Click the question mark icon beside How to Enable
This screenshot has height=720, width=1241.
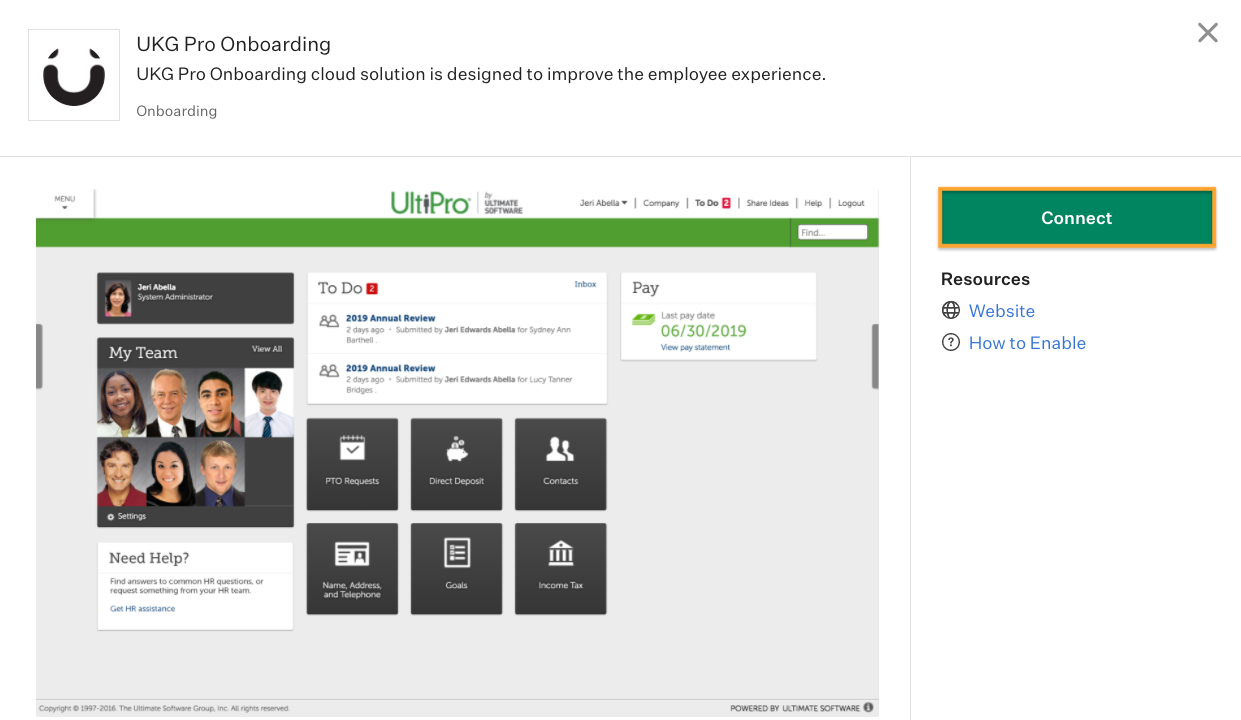click(x=951, y=343)
